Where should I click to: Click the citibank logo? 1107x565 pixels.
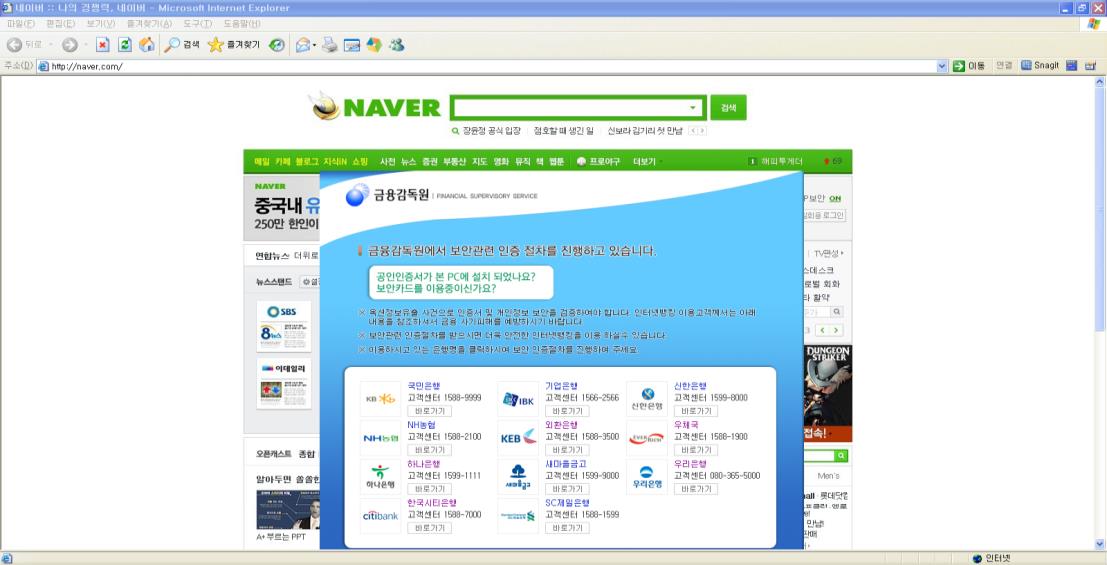click(x=381, y=516)
